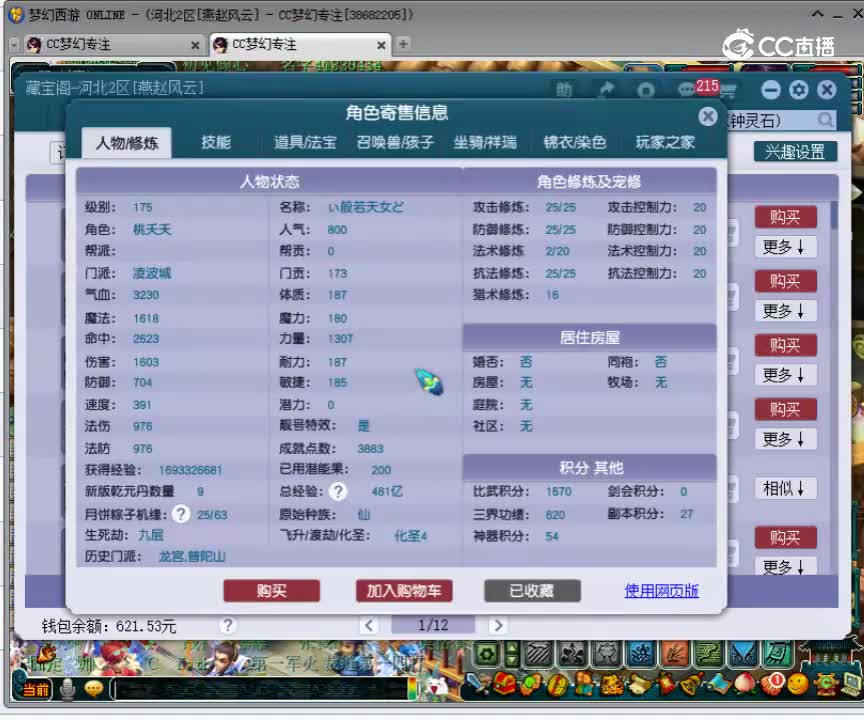The height and width of the screenshot is (720, 864).
Task: Click the golden bell icon in toolbar
Action: [691, 684]
